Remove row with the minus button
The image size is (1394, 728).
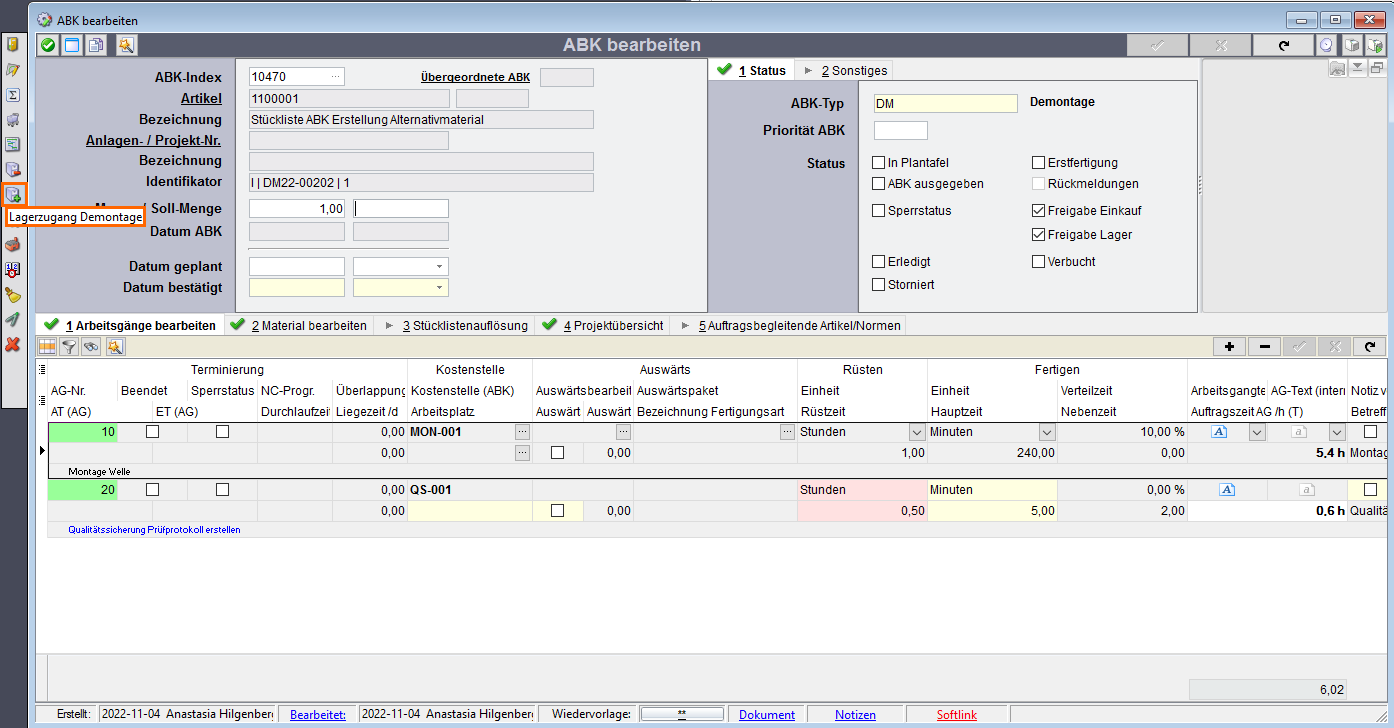tap(1264, 347)
